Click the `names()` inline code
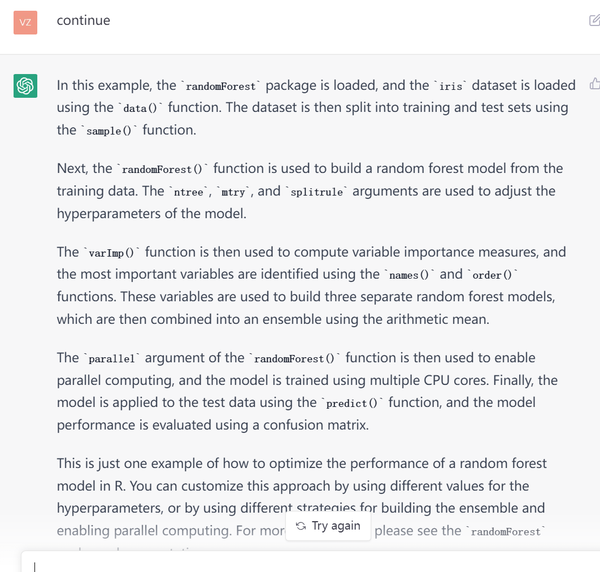Screen dimensions: 600x572 [411, 274]
